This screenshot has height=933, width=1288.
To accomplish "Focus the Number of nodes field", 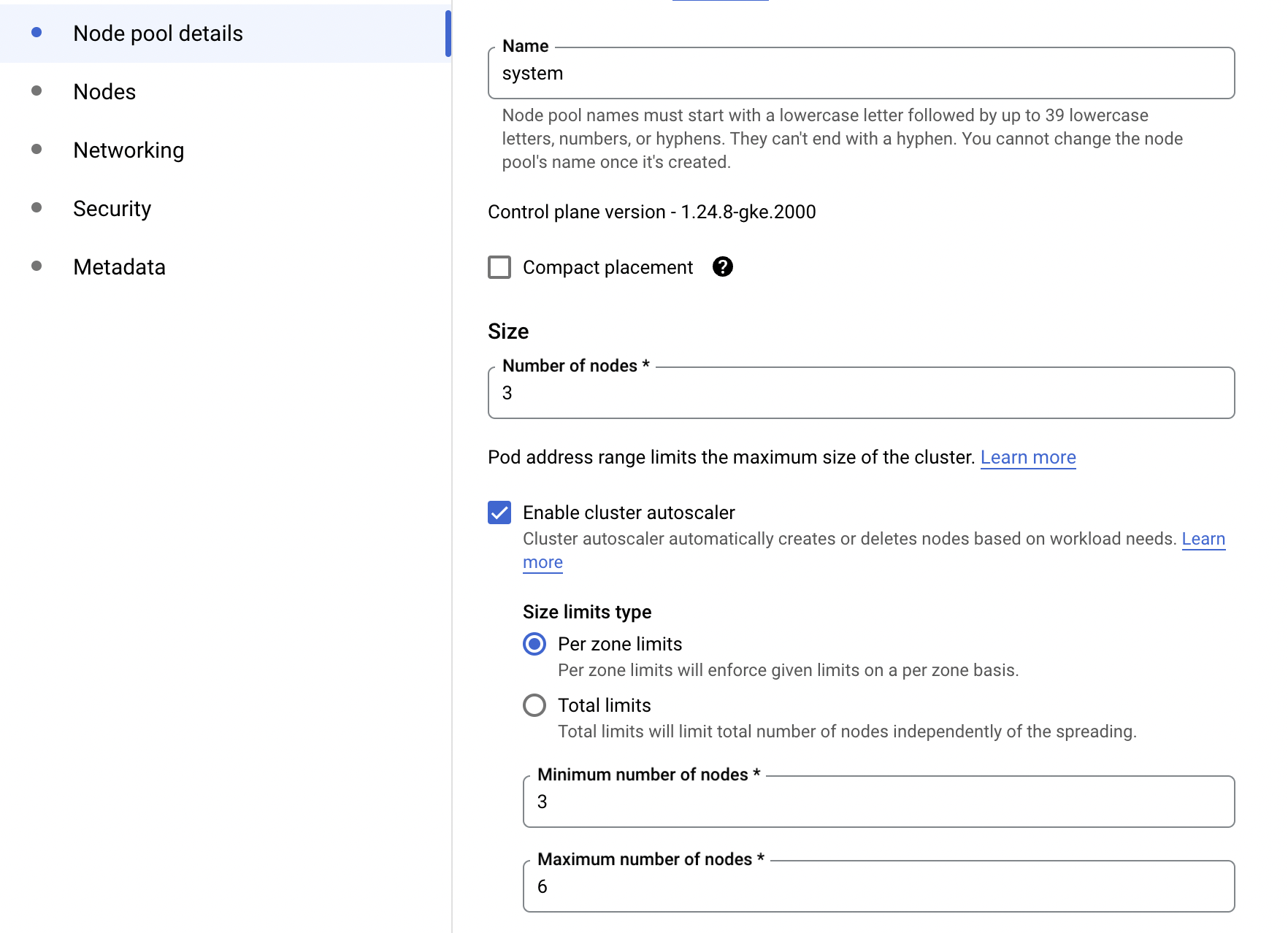I will coord(862,393).
